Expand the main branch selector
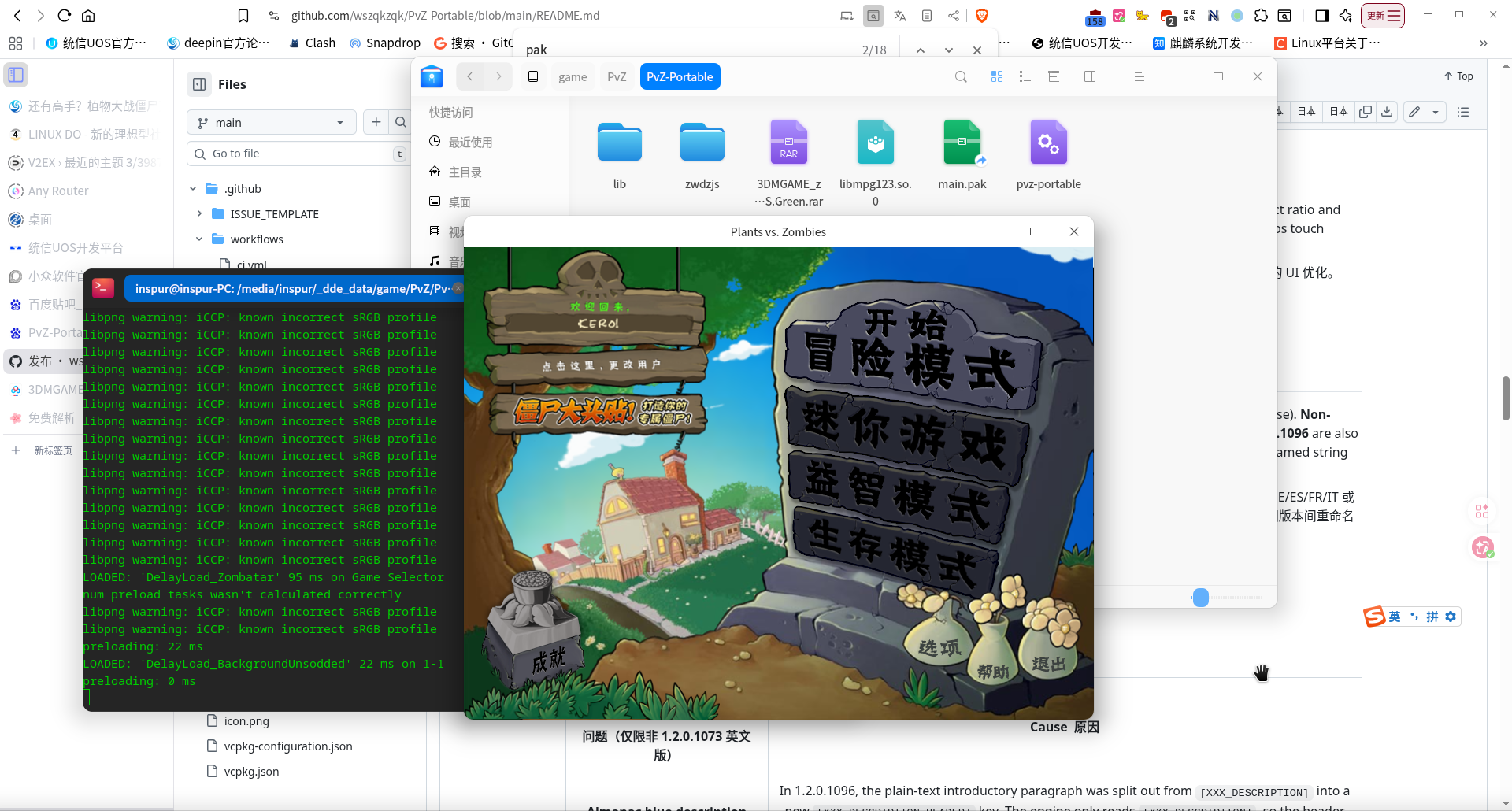Image resolution: width=1512 pixels, height=811 pixels. click(x=271, y=122)
